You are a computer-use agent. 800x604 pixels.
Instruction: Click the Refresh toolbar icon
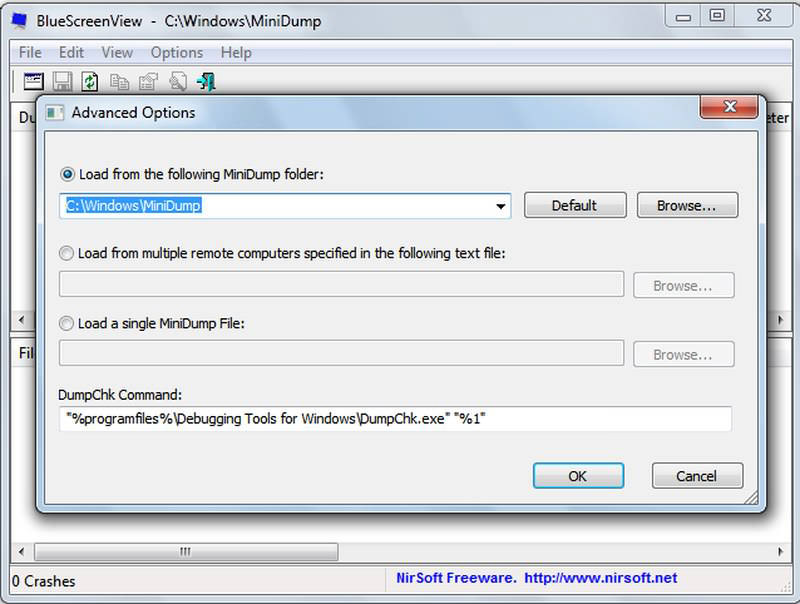coord(90,82)
